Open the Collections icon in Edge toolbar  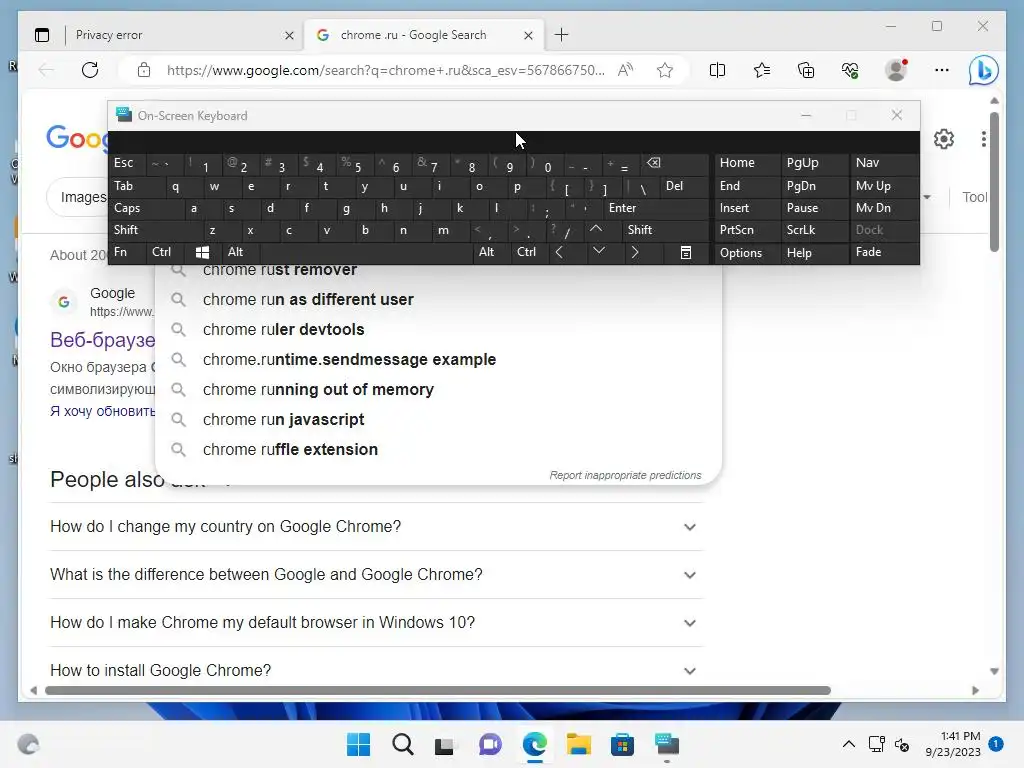806,70
